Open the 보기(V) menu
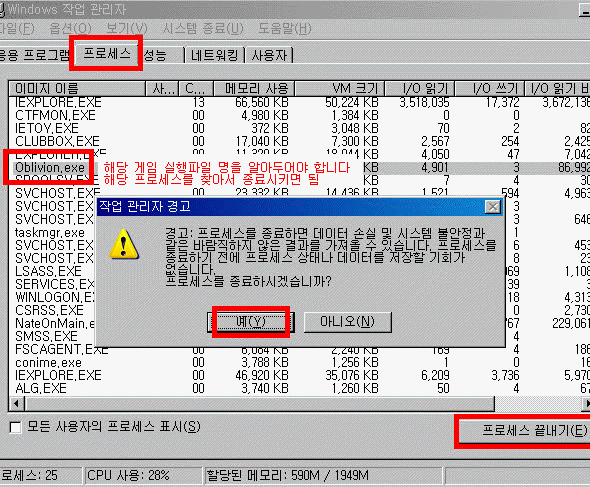 (127, 29)
